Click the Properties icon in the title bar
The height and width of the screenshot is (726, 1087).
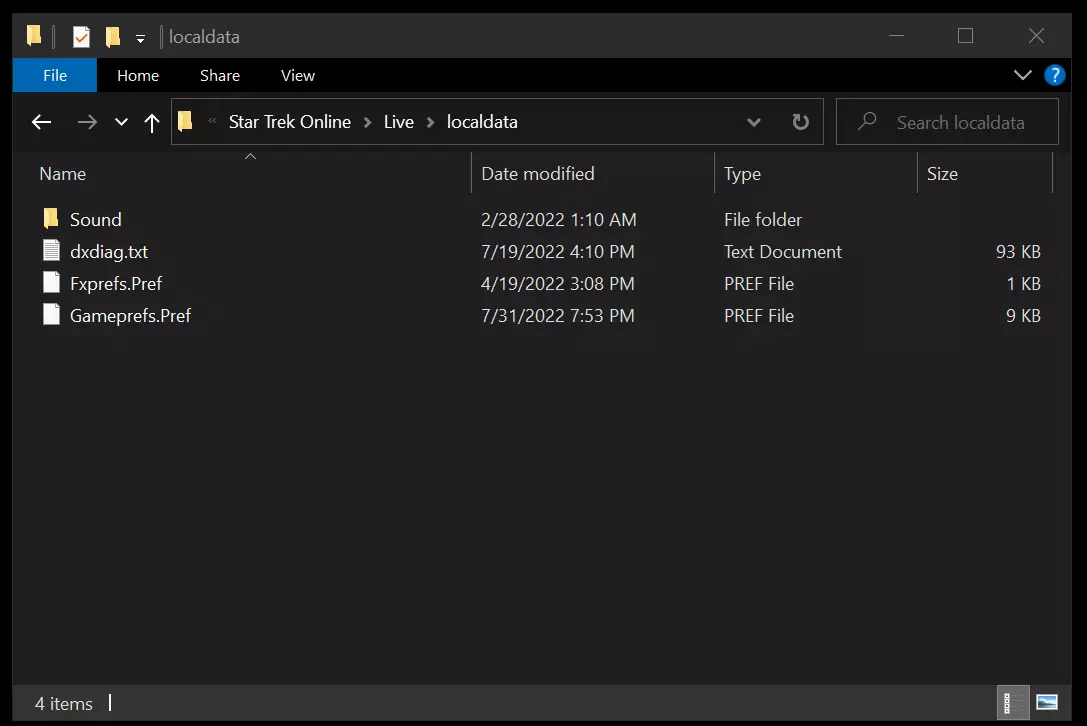(x=81, y=37)
